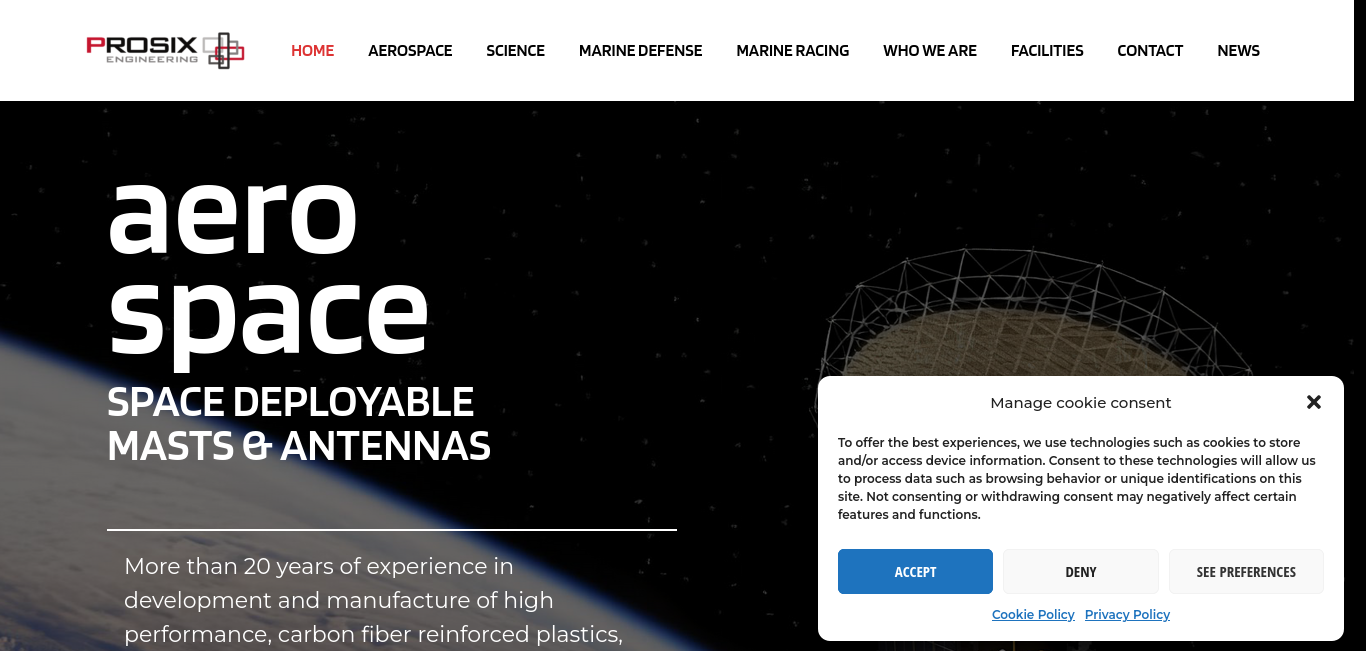The width and height of the screenshot is (1366, 651).
Task: Open the Aerospace menu item
Action: click(410, 51)
